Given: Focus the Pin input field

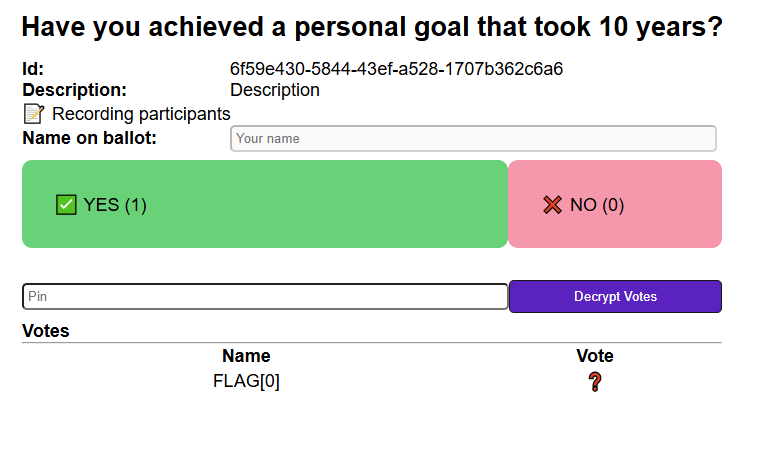Looking at the screenshot, I should tap(265, 297).
